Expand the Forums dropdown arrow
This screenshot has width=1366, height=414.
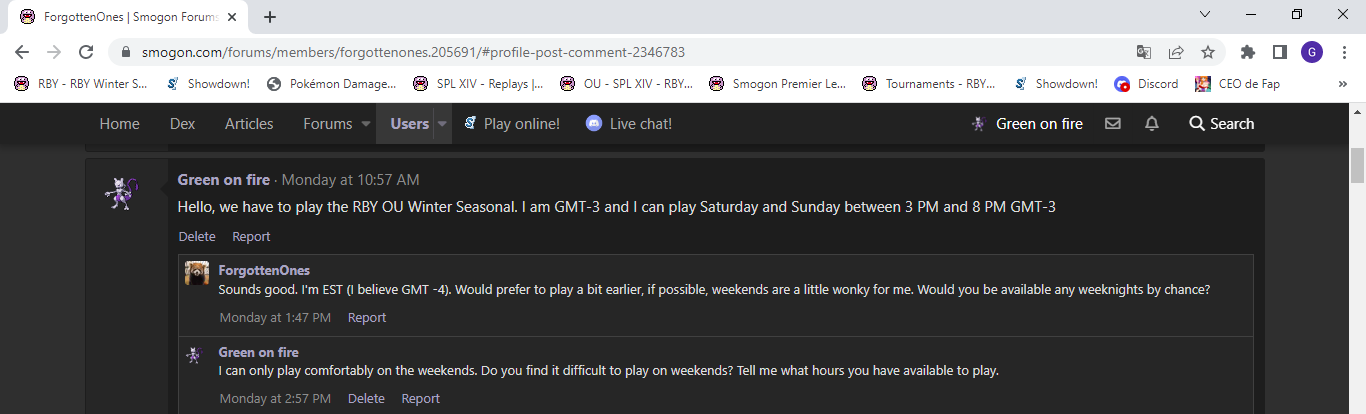point(366,124)
